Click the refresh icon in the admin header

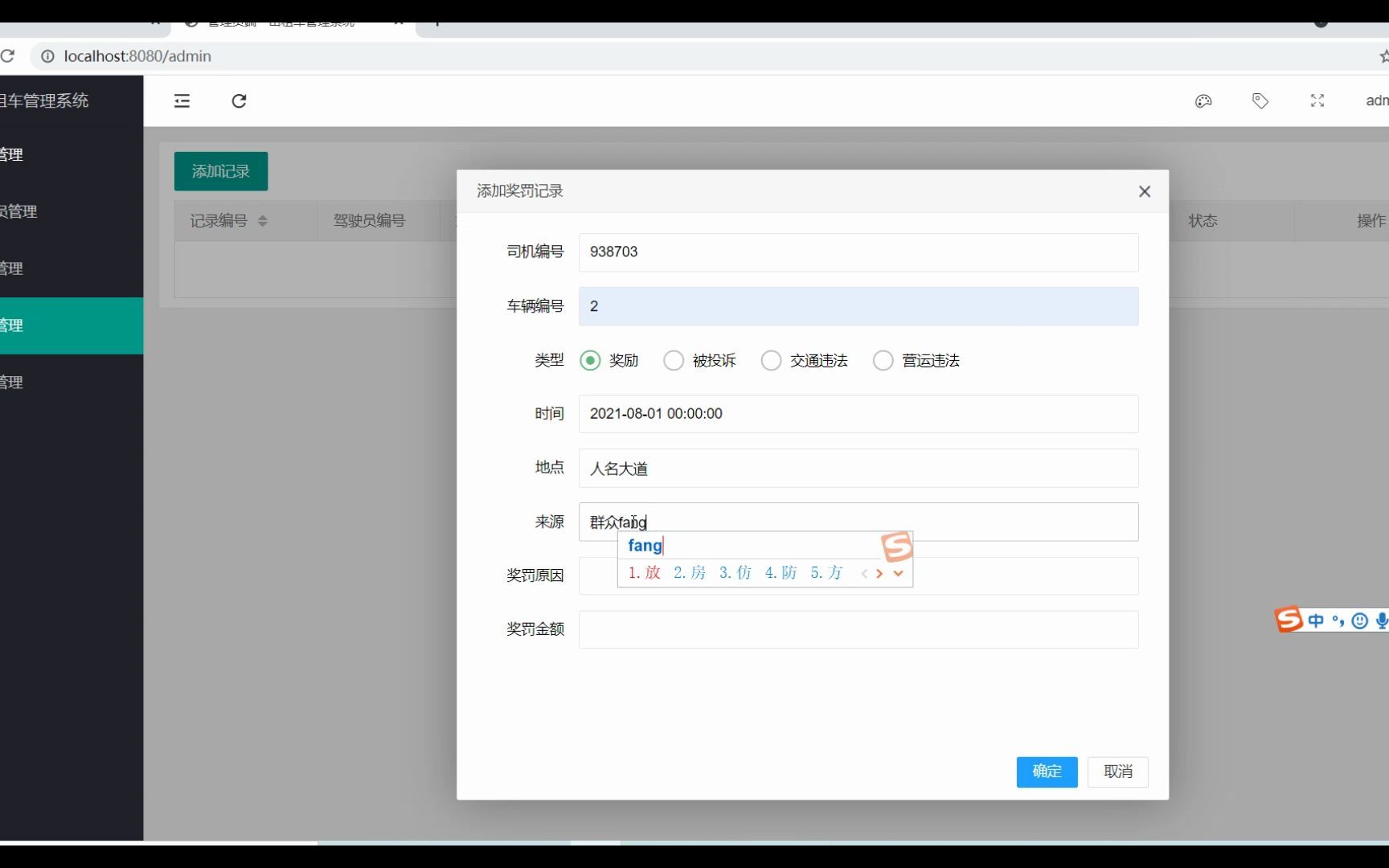click(239, 100)
